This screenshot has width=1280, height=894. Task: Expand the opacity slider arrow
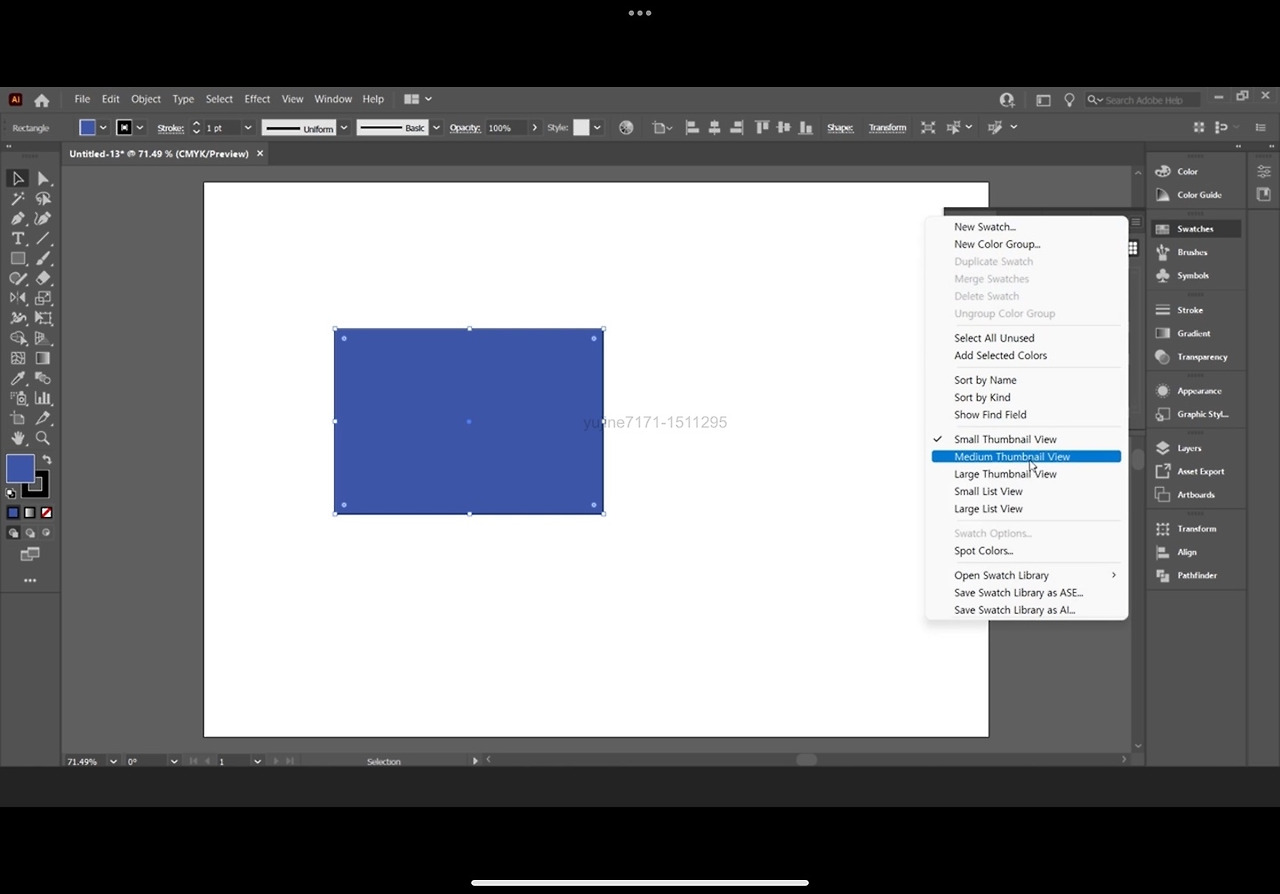535,128
